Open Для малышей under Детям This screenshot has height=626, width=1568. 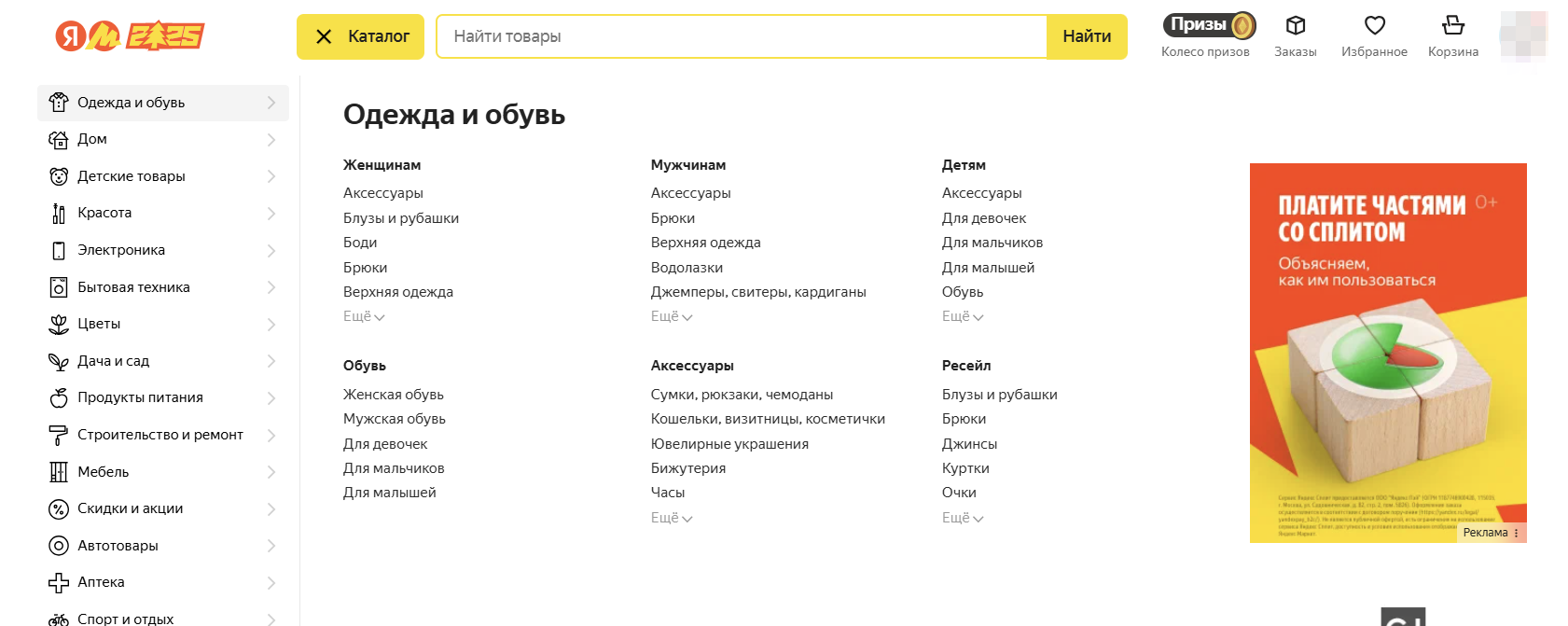[988, 268]
